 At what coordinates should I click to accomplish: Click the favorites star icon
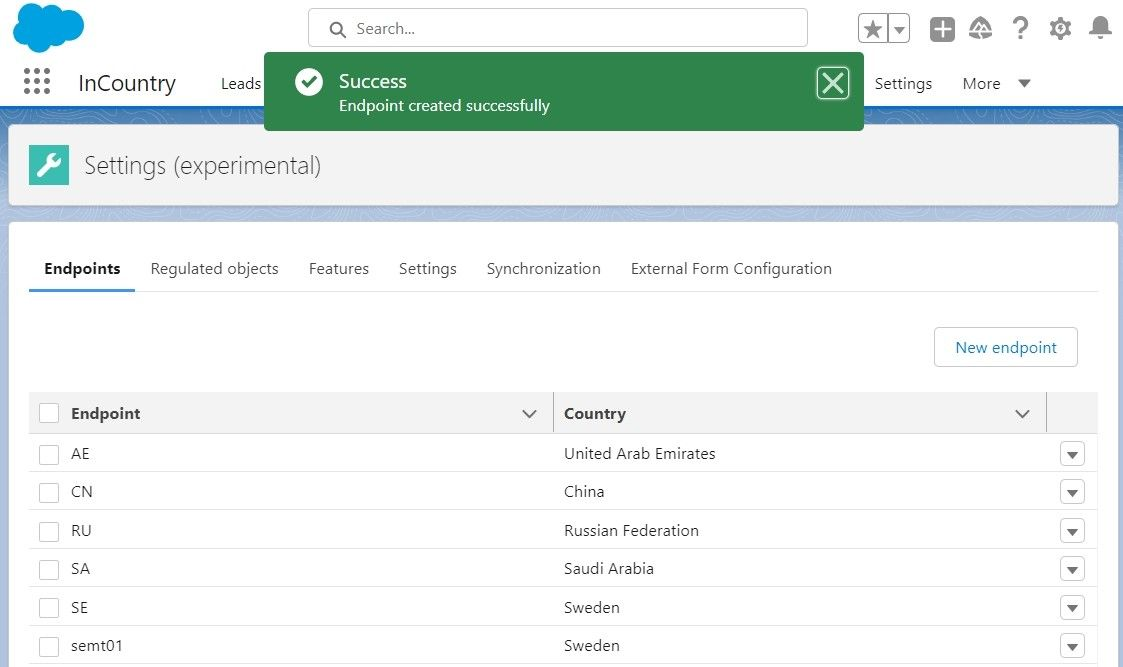(x=873, y=28)
